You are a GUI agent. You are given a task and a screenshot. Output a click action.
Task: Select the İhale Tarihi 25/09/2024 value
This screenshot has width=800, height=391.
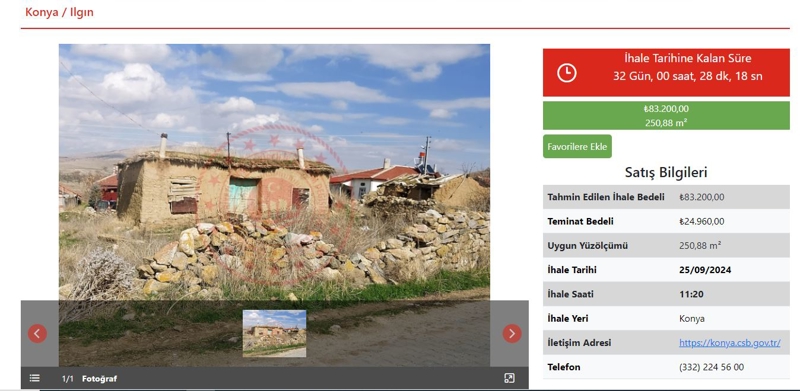point(705,270)
